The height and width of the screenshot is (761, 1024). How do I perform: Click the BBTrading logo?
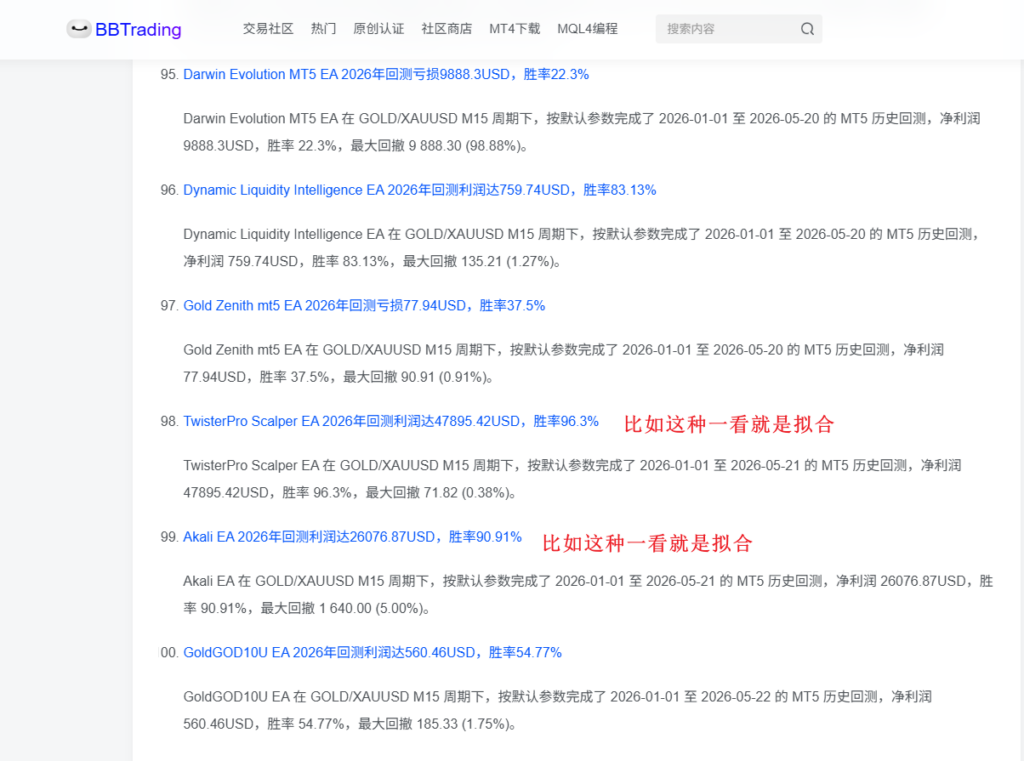(124, 29)
